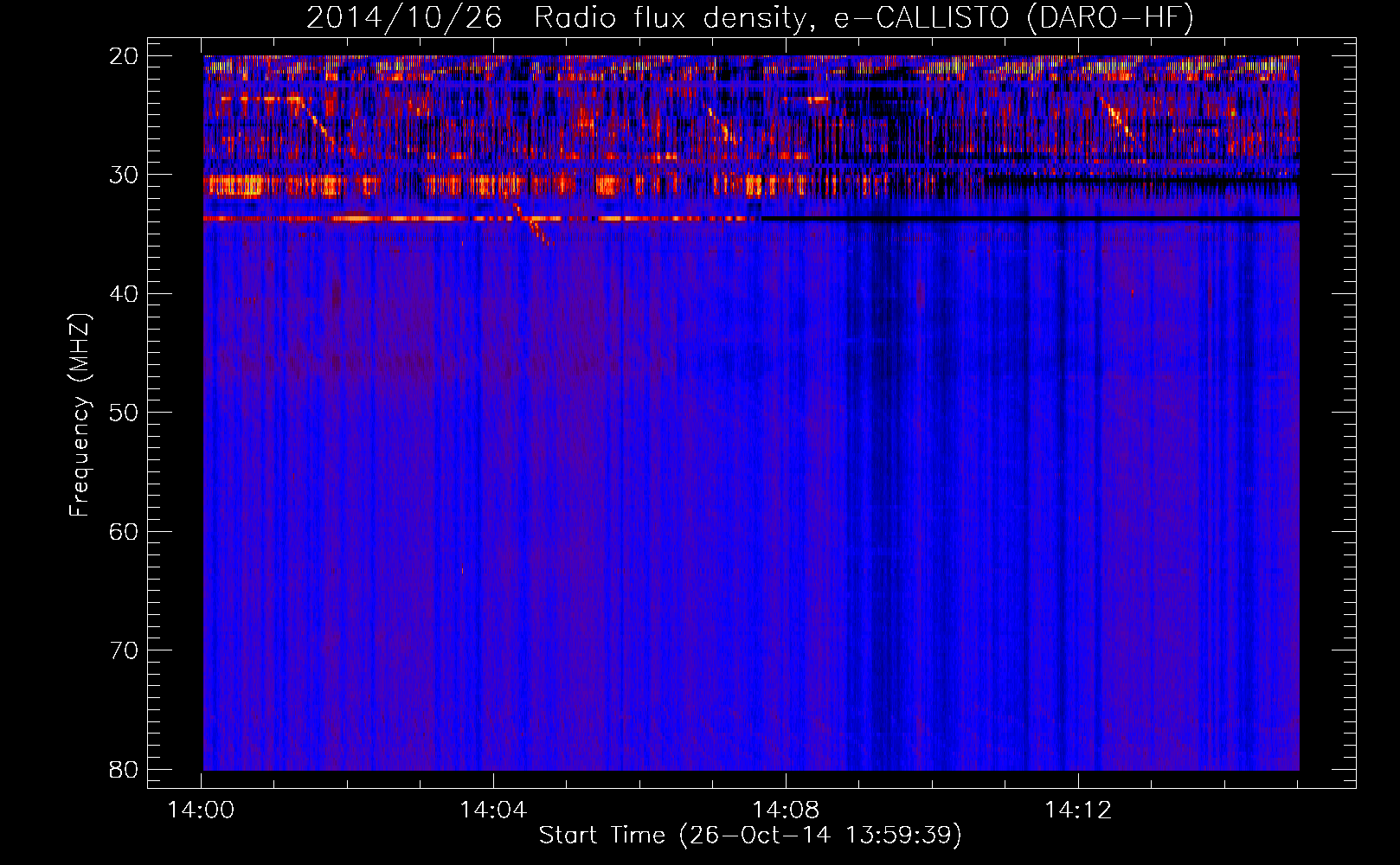1400x865 pixels.
Task: Click the frequency axis tick label 50
Action: click(x=124, y=413)
